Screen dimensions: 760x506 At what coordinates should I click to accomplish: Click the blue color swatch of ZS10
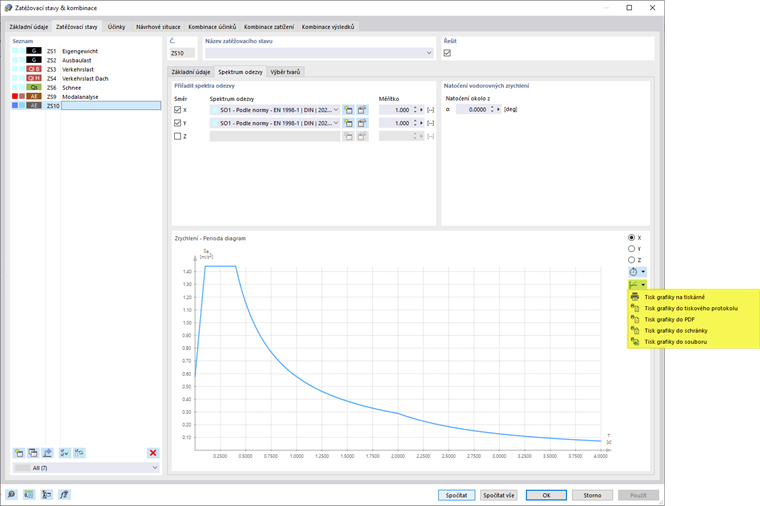pyautogui.click(x=15, y=105)
